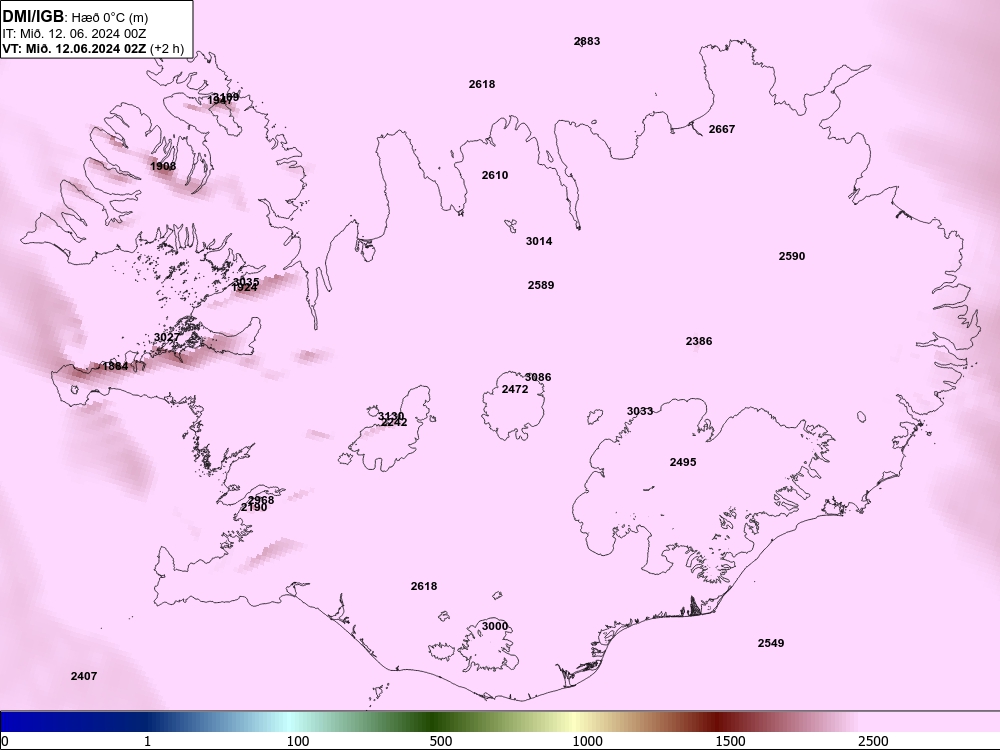1000x750 pixels.
Task: Select the 3033 height label
Action: [x=640, y=411]
